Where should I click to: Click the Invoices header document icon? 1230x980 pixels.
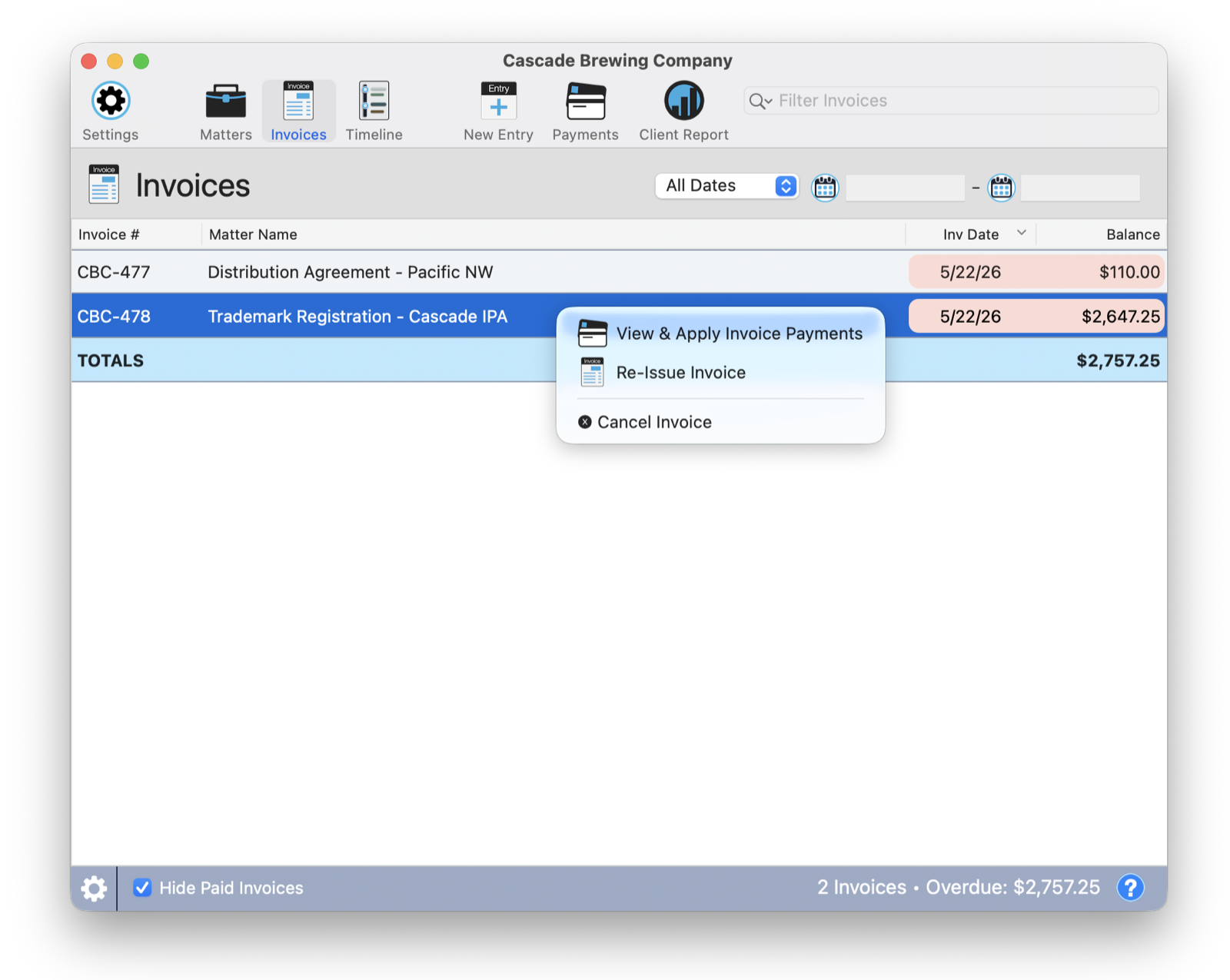[104, 184]
